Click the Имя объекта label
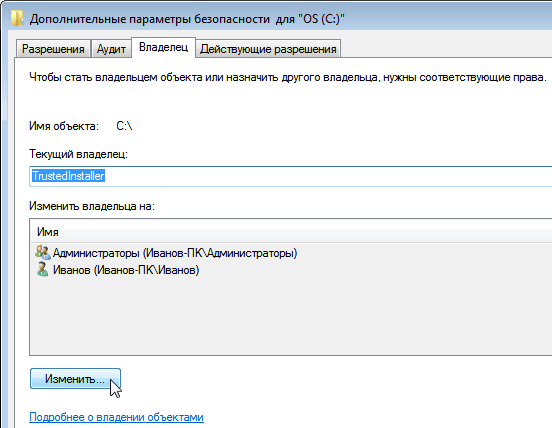The width and height of the screenshot is (552, 428). [x=64, y=126]
